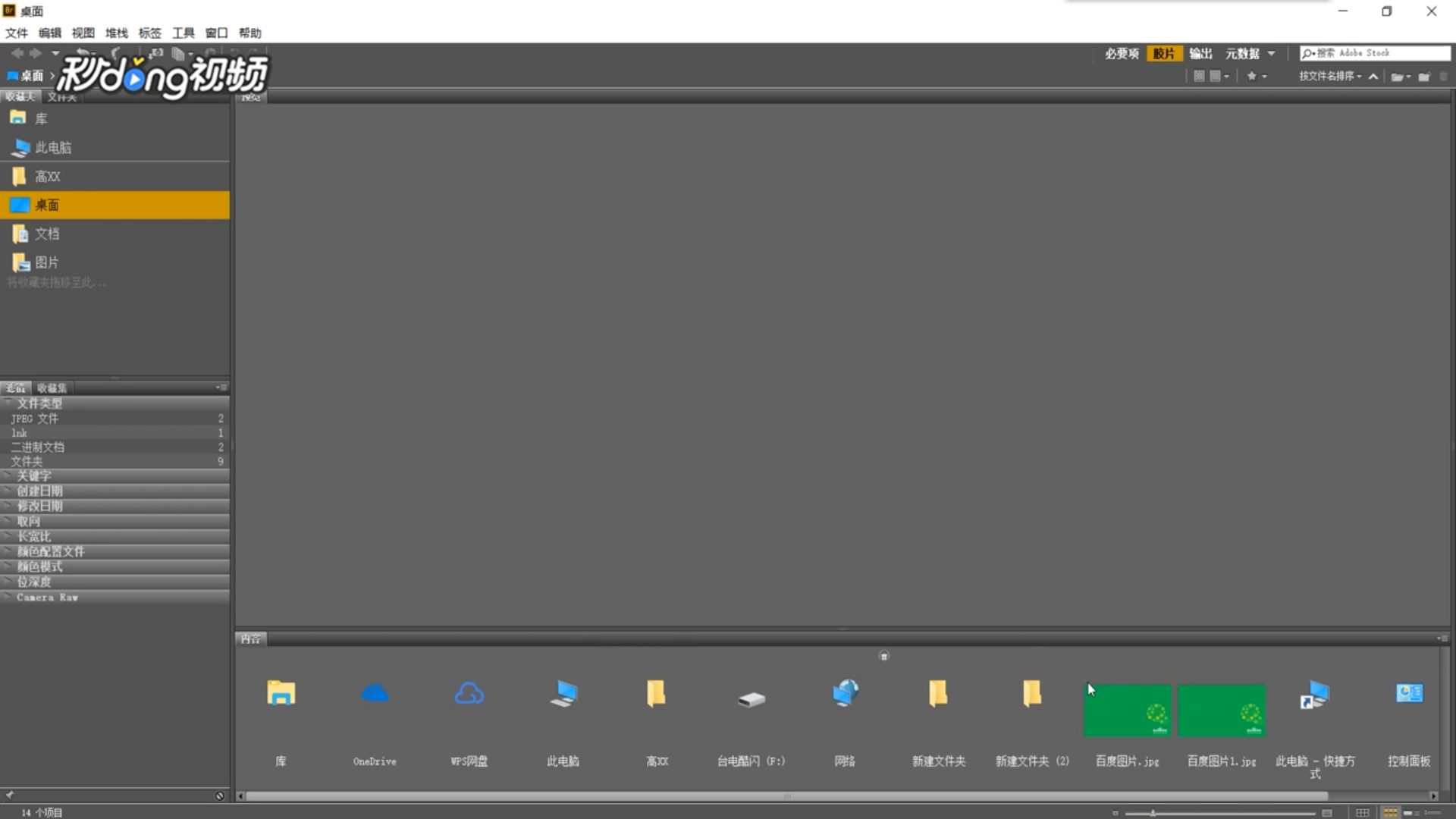This screenshot has width=1456, height=819.
Task: Switch to thumbnail view in status bar
Action: pos(1390,812)
